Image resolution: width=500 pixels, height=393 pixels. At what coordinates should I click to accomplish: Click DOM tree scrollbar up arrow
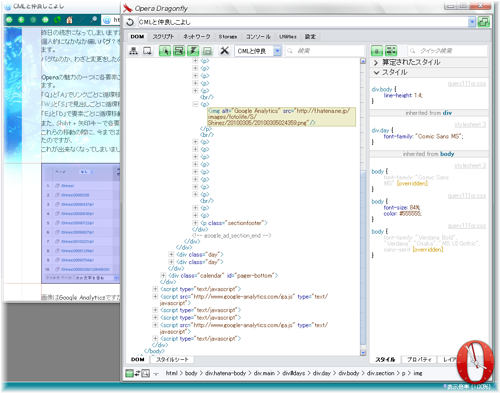[363, 61]
